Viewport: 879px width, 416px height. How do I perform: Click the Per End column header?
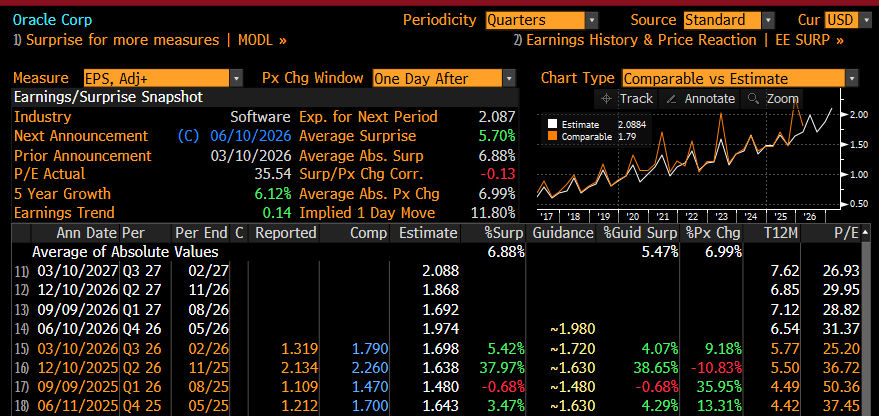coord(201,233)
